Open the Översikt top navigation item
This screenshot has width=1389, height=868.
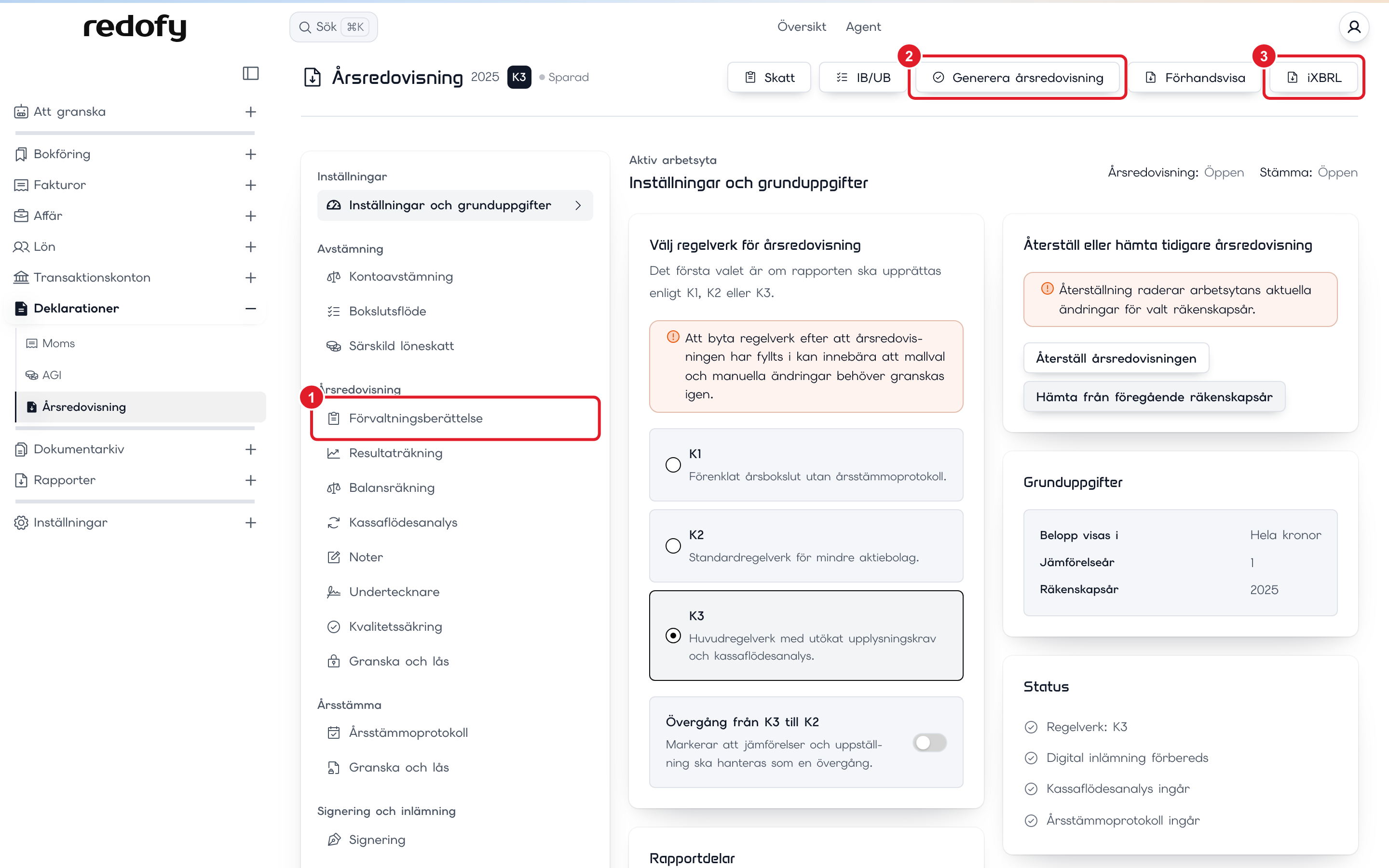coord(801,27)
